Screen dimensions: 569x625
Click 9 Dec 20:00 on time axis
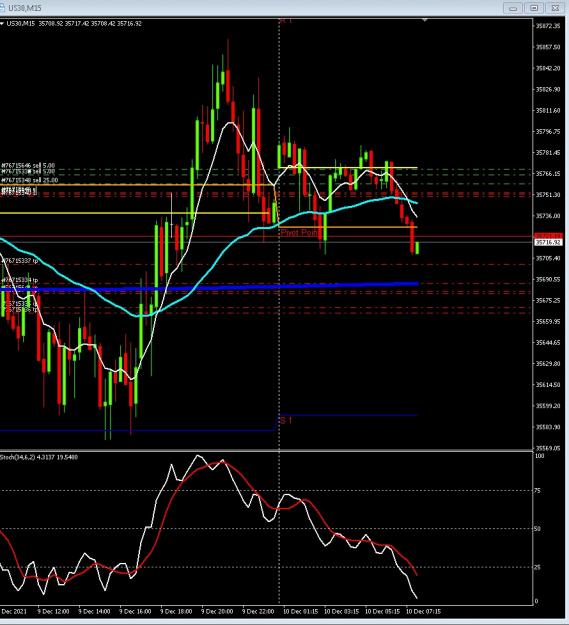pyautogui.click(x=217, y=611)
